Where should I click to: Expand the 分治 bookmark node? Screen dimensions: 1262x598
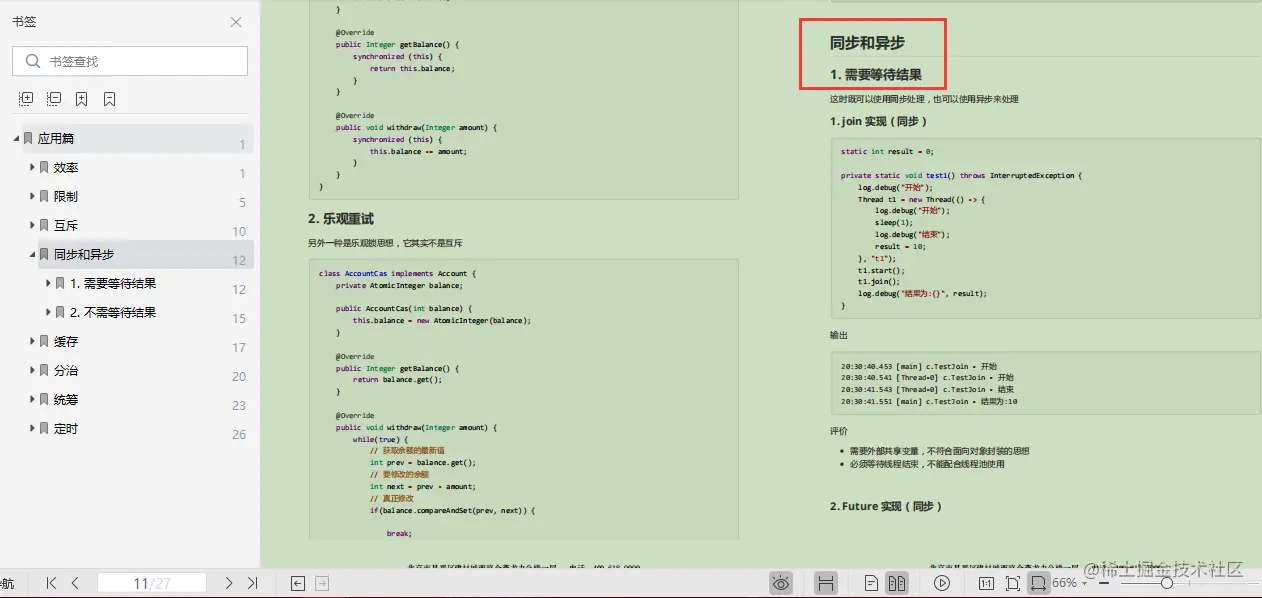[32, 370]
